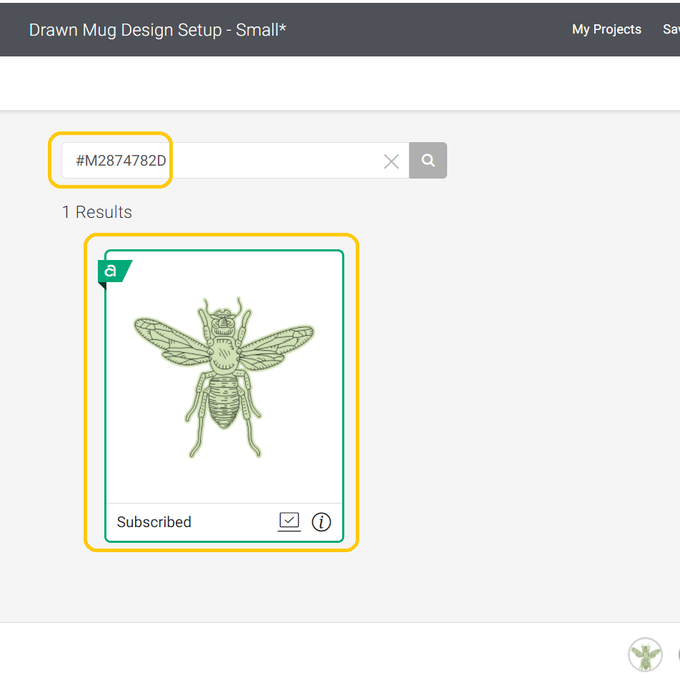Click the bee's head in the illustration
680x680 pixels.
(x=223, y=320)
